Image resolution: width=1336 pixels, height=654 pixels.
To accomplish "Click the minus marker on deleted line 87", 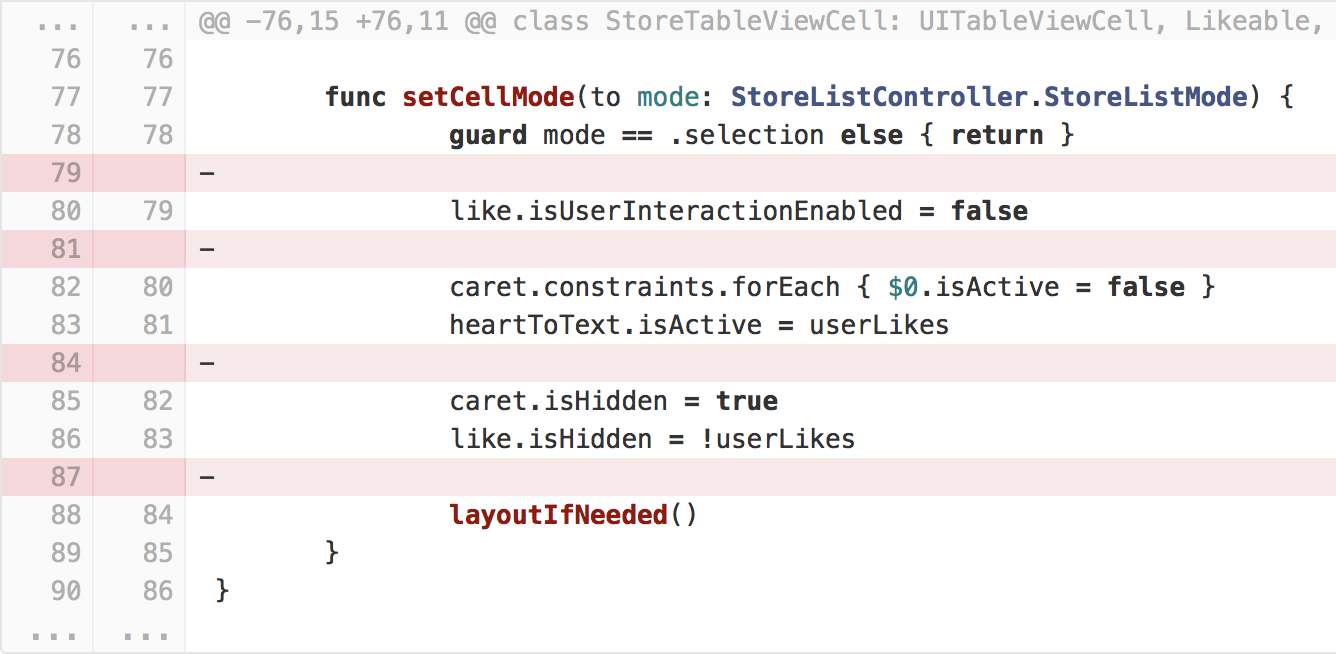I will click(x=207, y=477).
